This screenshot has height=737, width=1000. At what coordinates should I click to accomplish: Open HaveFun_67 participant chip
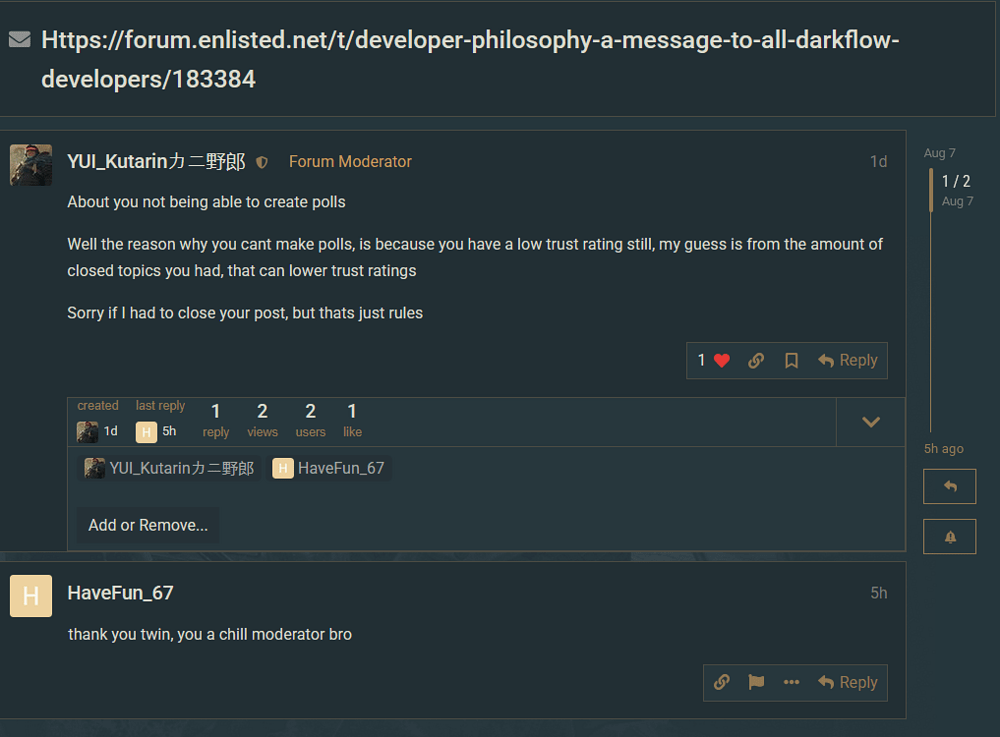[328, 469]
